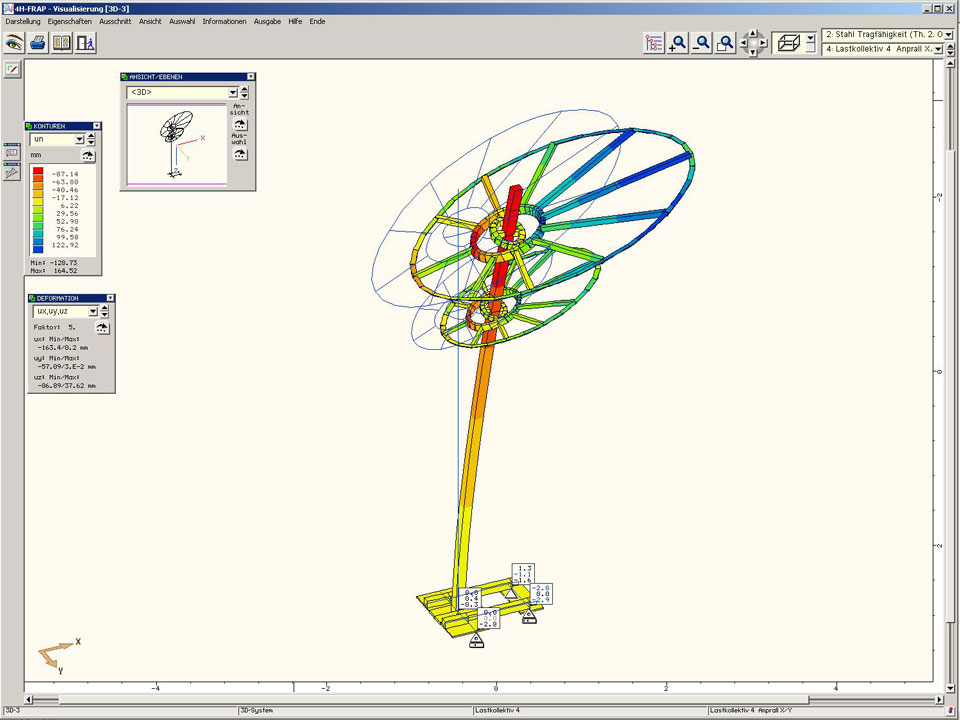The width and height of the screenshot is (960, 720).
Task: Click the zoom in magnifier icon
Action: [678, 43]
